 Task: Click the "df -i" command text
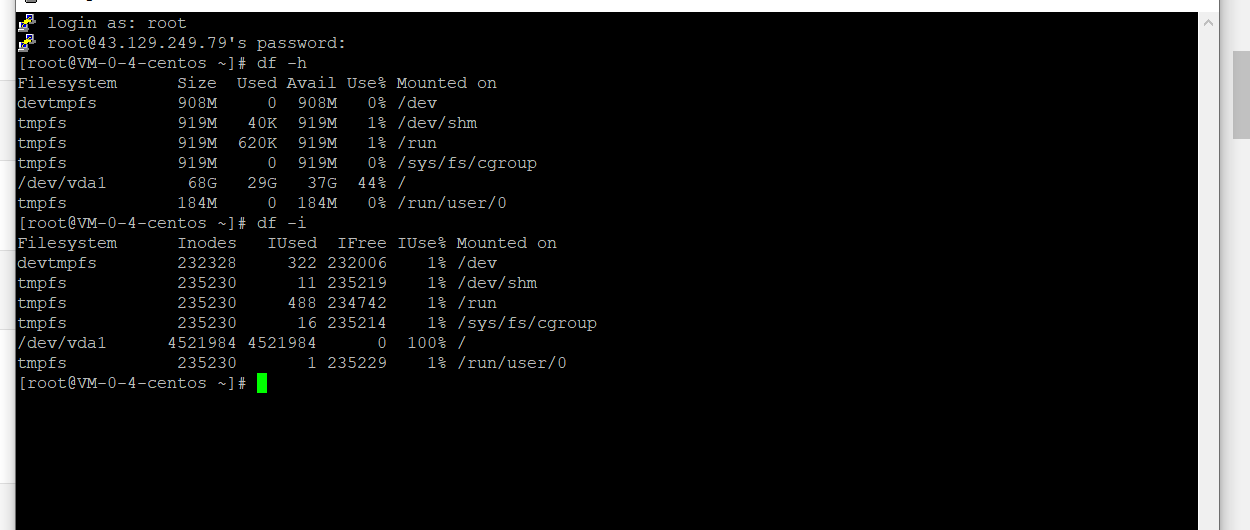click(282, 223)
